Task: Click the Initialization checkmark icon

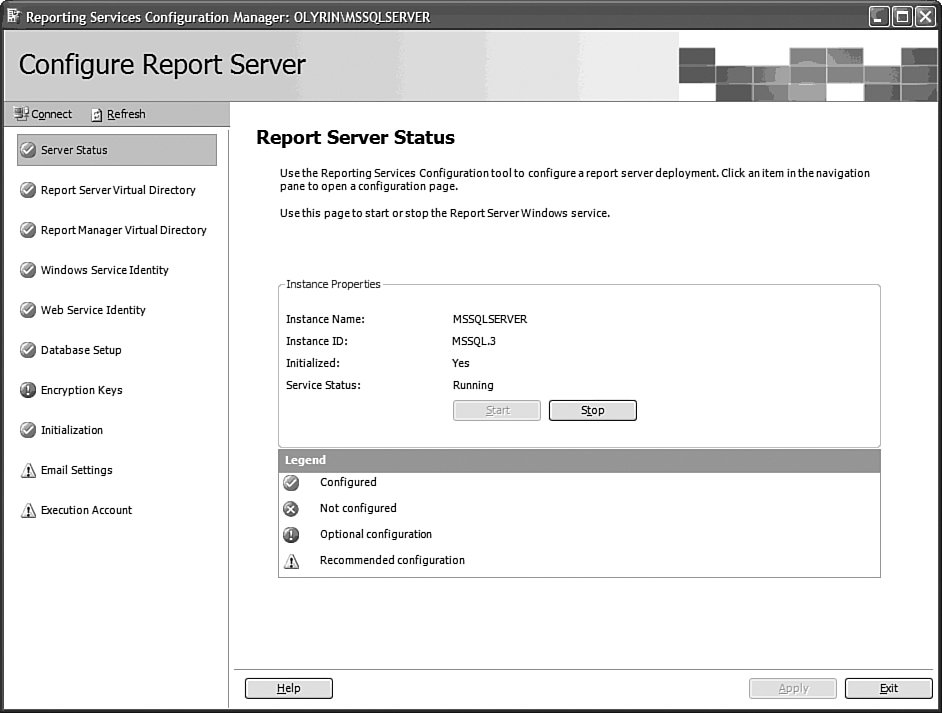Action: tap(28, 430)
